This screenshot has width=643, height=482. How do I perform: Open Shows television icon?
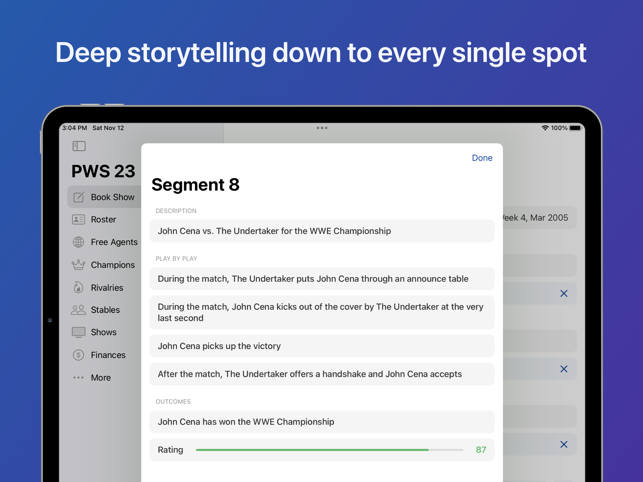78,332
